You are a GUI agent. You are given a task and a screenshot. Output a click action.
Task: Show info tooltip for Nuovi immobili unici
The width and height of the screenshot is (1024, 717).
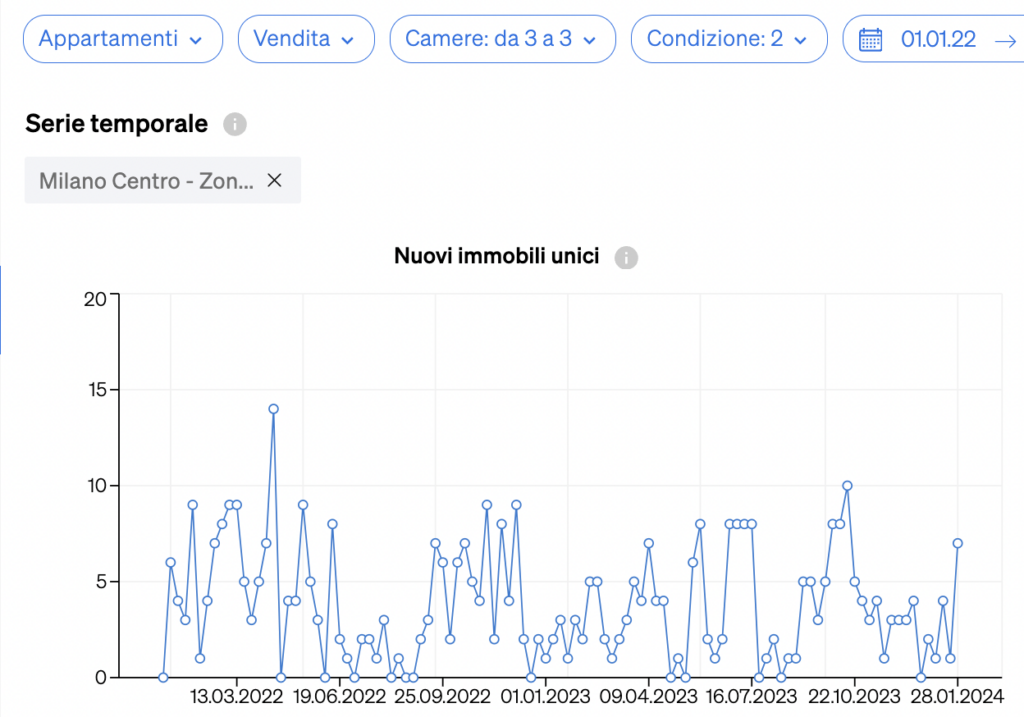point(626,257)
